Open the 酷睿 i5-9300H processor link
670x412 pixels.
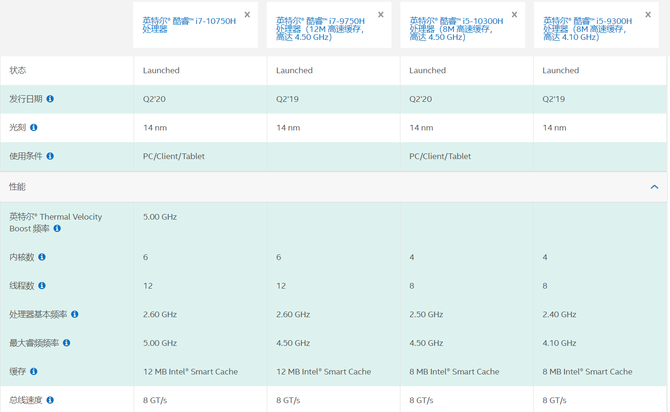[588, 29]
